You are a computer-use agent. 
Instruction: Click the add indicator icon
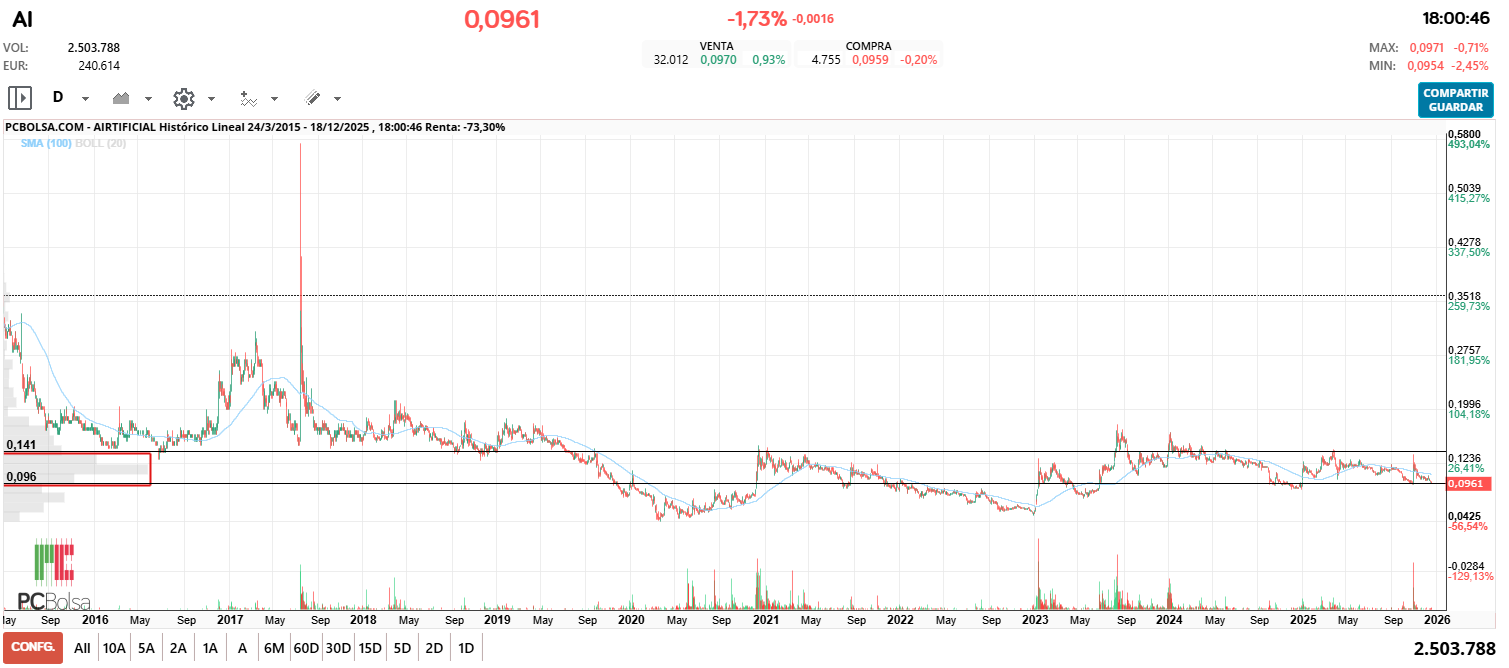pyautogui.click(x=248, y=98)
